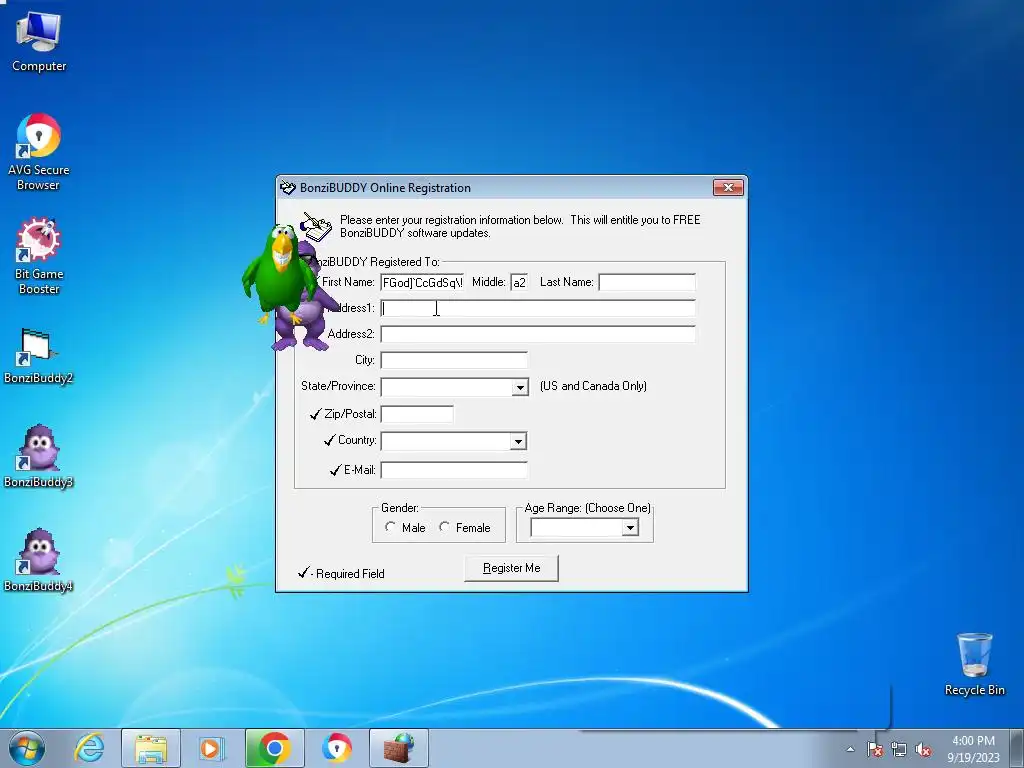Focus the Address1 field
The height and width of the screenshot is (768, 1024).
538,308
